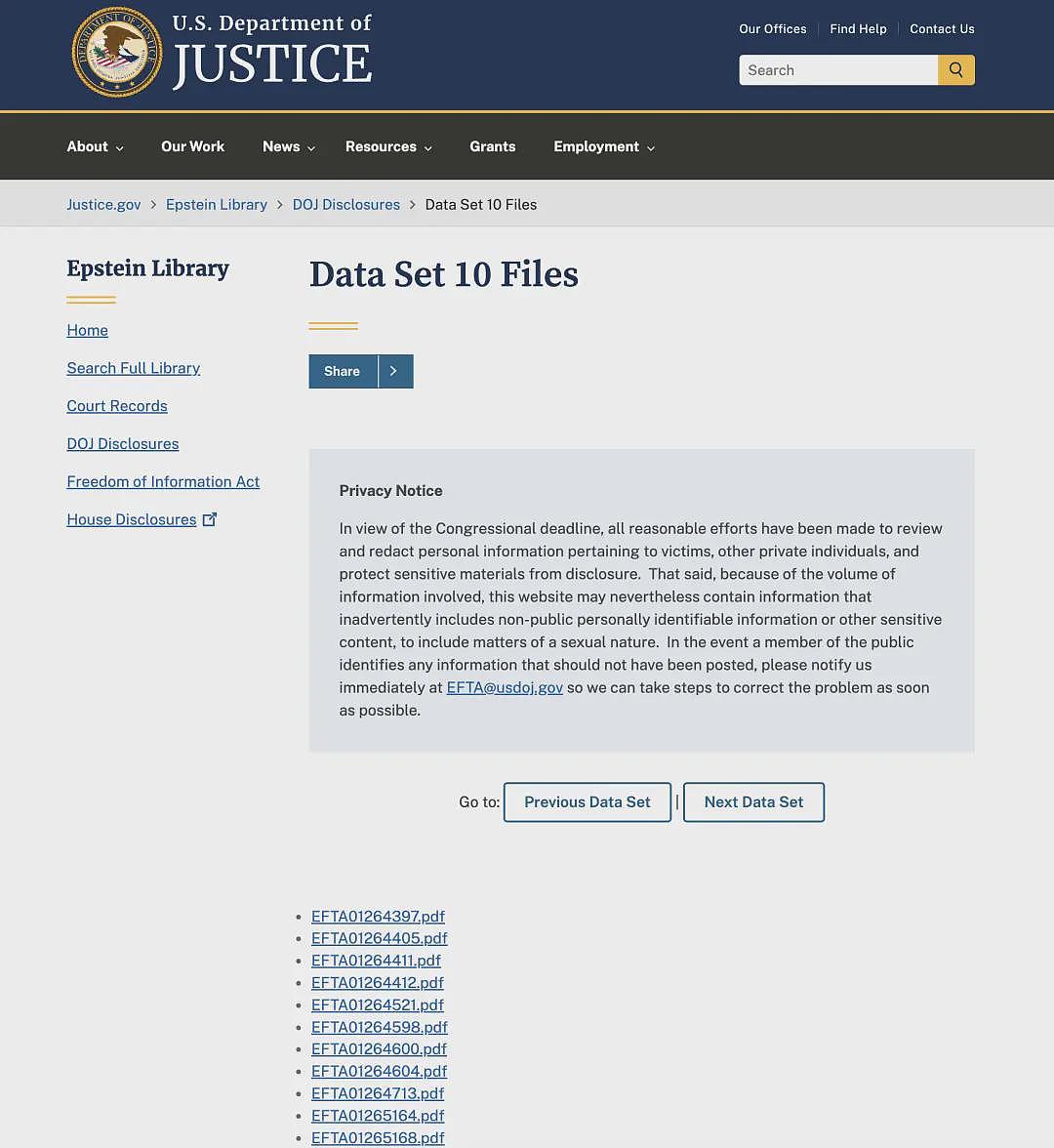1054x1148 pixels.
Task: Click the yellow search magnifier button
Action: coord(956,69)
